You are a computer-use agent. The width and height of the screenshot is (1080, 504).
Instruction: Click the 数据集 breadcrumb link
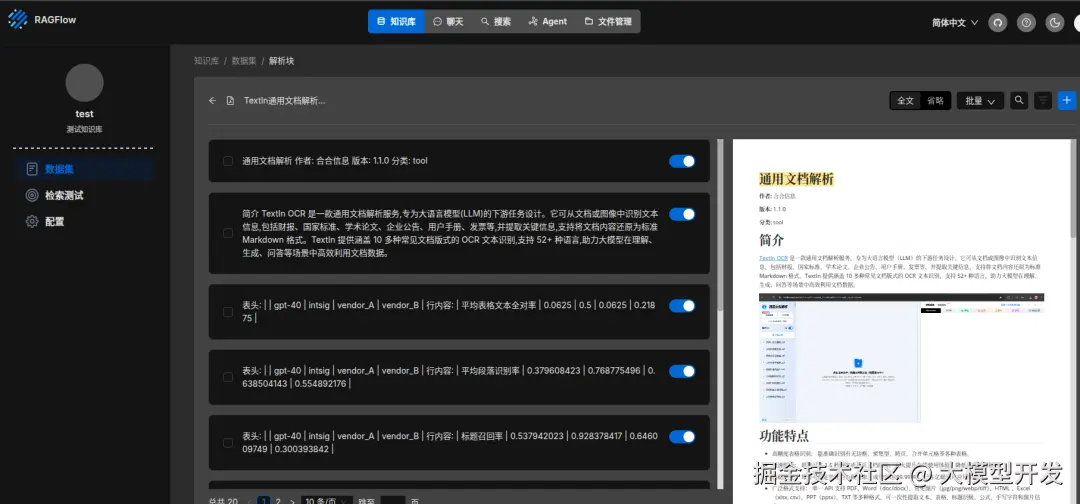pyautogui.click(x=244, y=61)
